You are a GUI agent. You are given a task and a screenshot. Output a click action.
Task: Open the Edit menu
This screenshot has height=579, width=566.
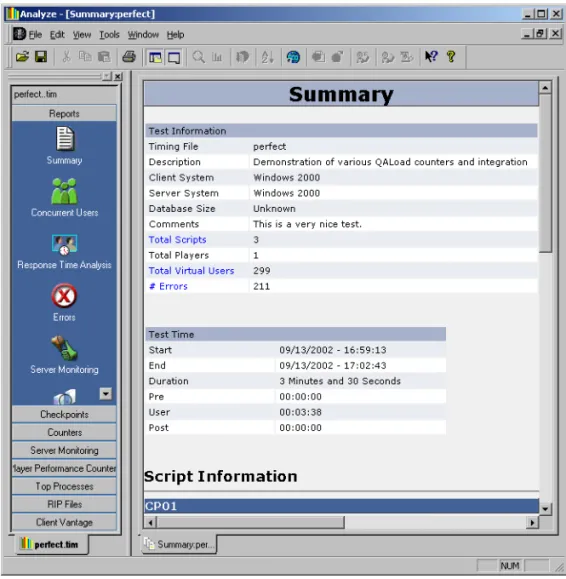click(x=57, y=35)
